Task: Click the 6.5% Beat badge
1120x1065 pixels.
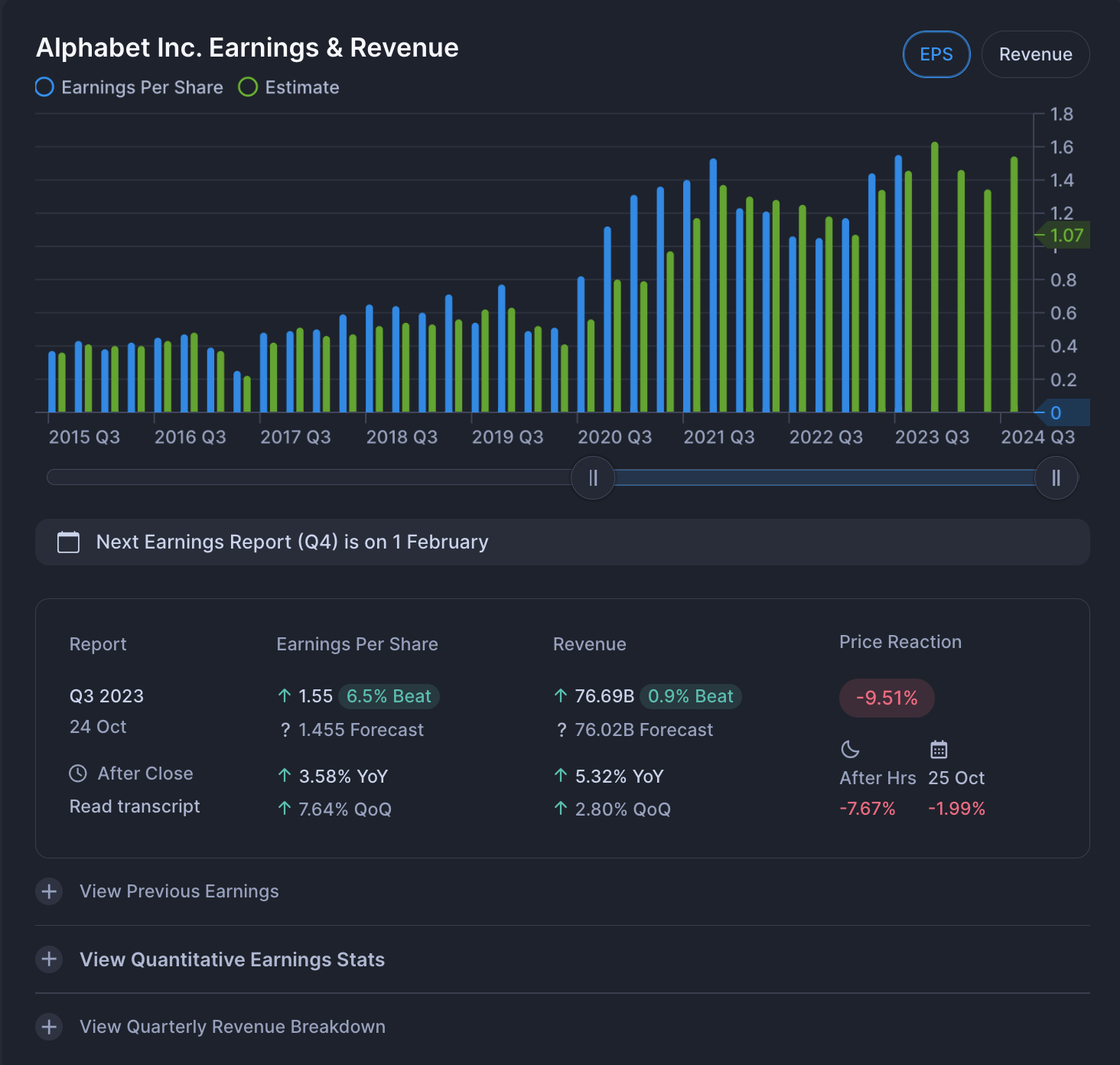Action: click(x=389, y=696)
